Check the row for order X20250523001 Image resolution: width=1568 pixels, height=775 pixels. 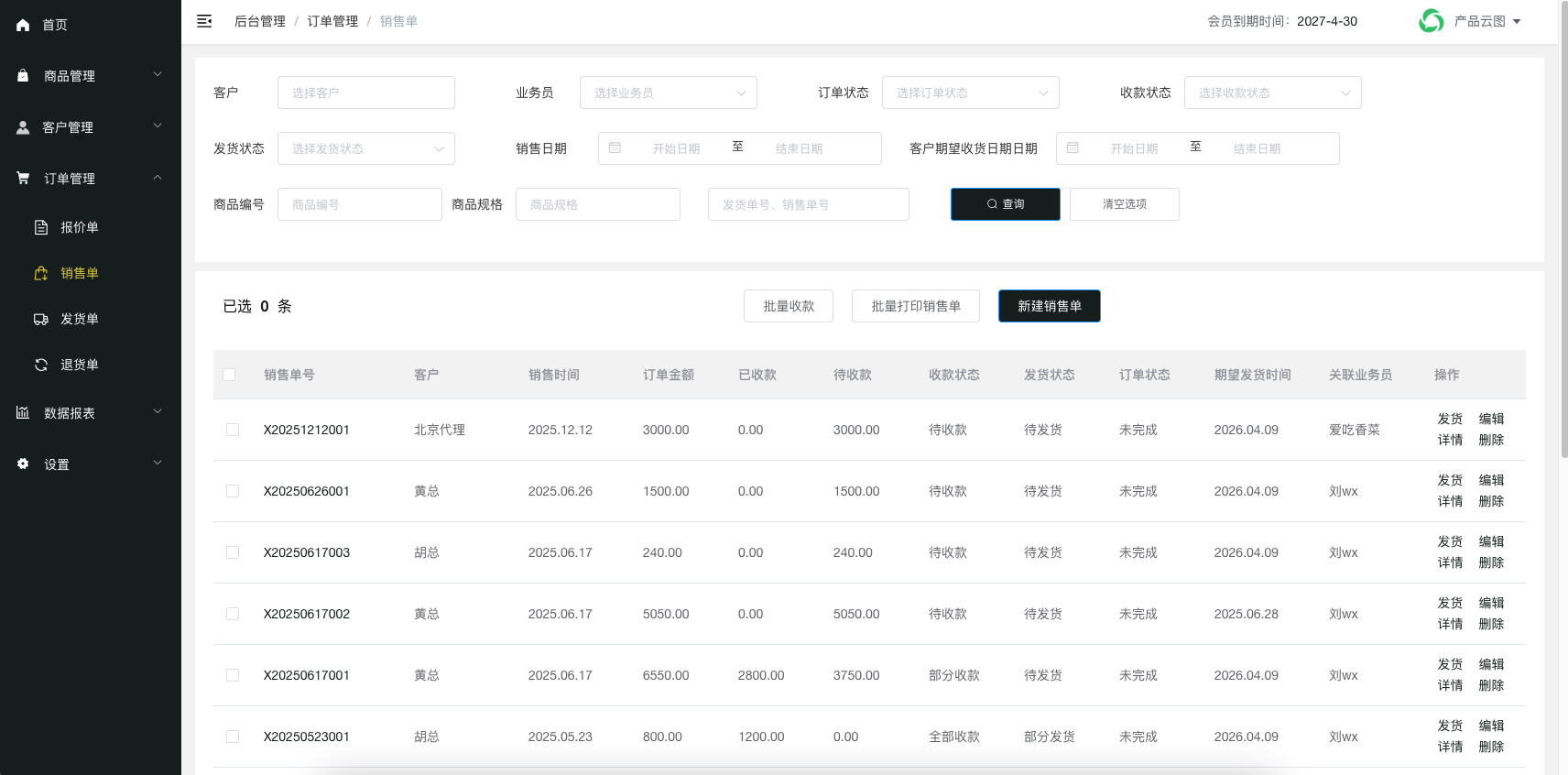(233, 737)
